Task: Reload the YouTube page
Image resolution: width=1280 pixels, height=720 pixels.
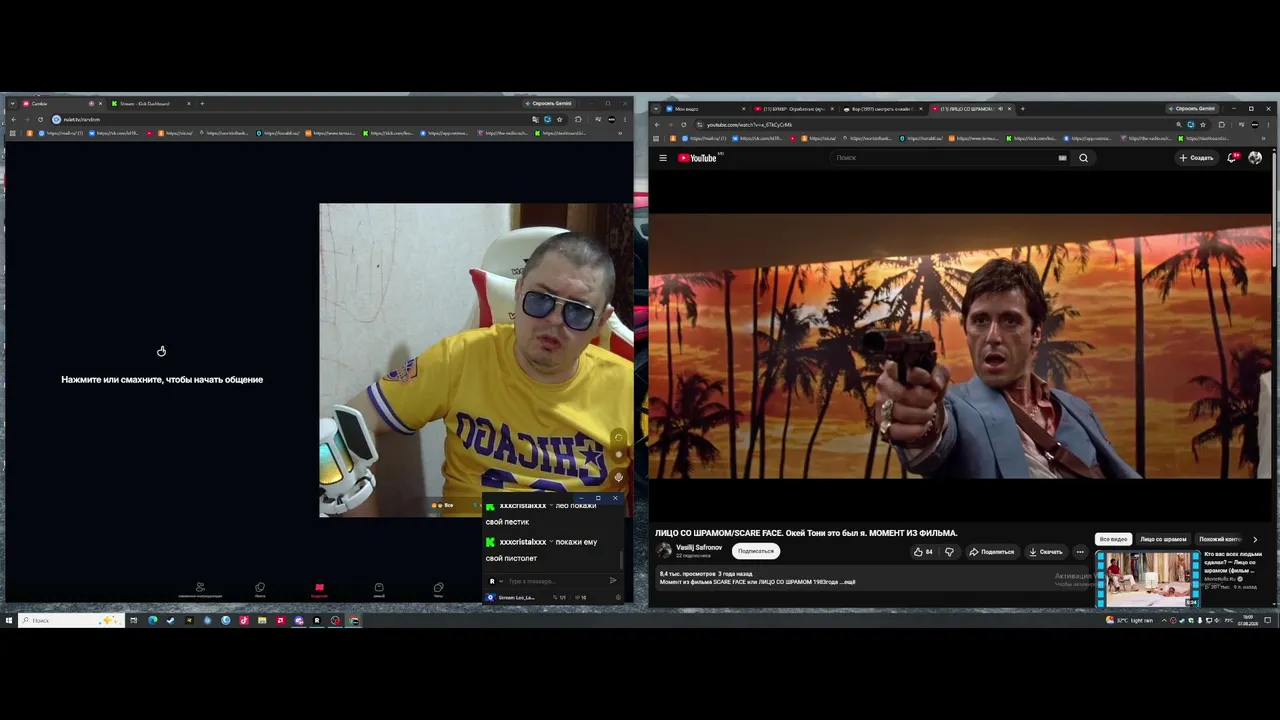Action: [684, 125]
